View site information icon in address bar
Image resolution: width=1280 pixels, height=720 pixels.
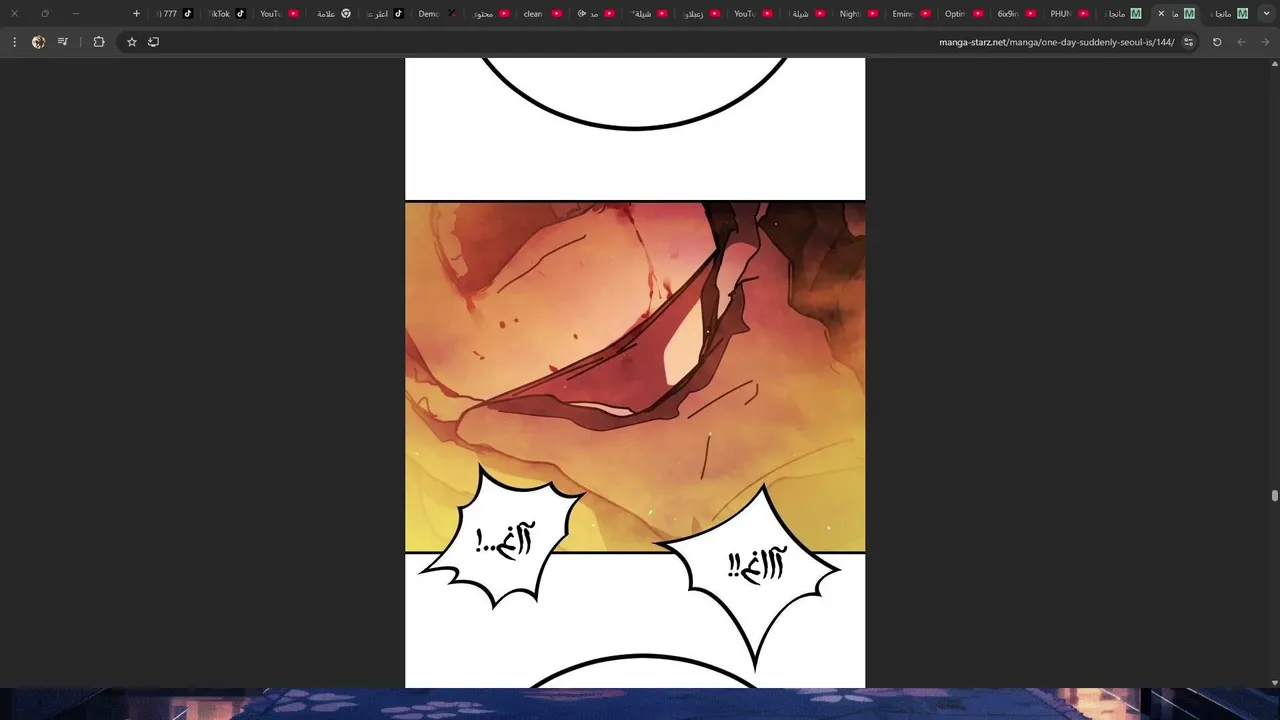(1188, 42)
